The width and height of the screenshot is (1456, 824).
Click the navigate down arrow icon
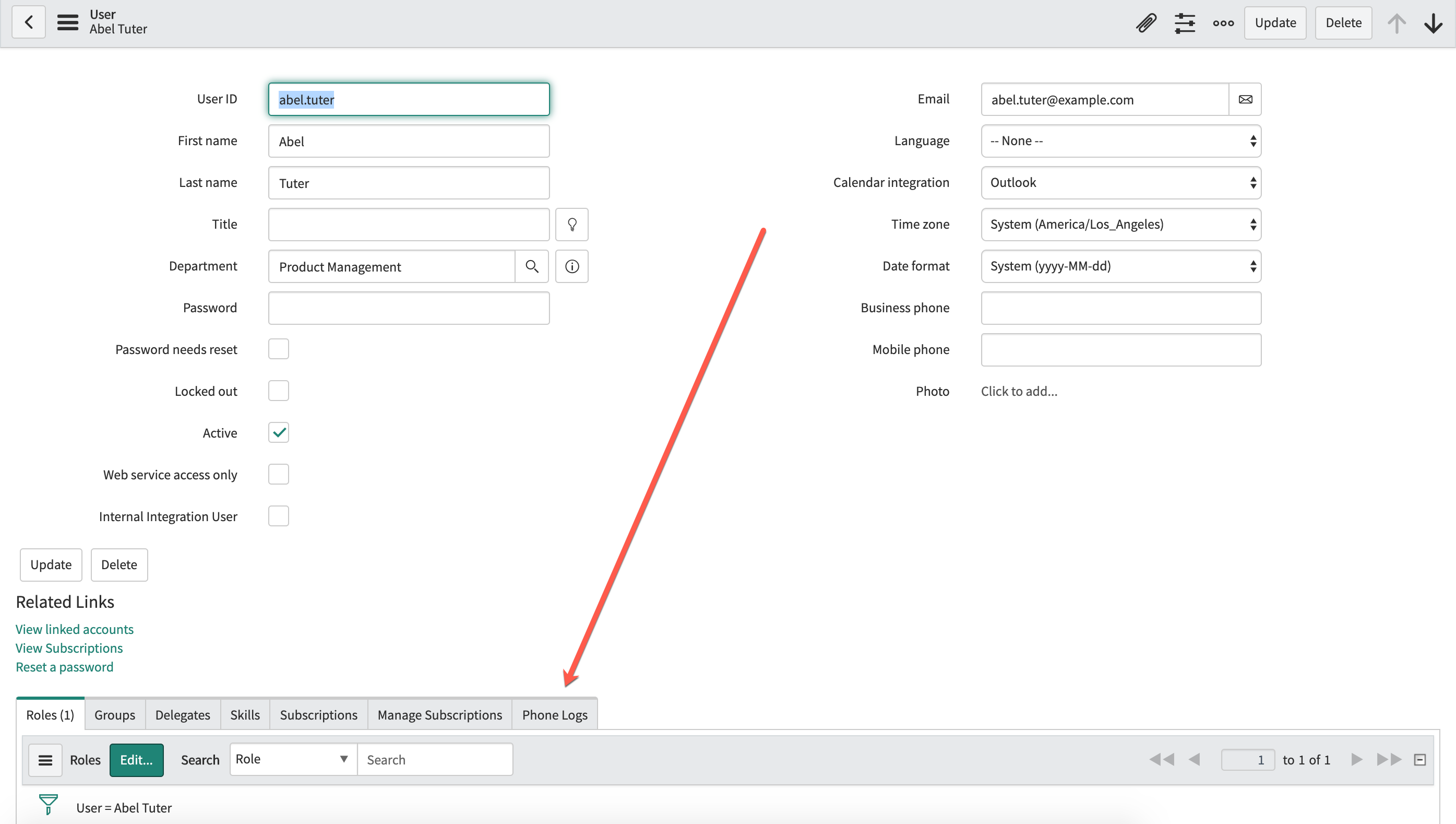pos(1433,23)
